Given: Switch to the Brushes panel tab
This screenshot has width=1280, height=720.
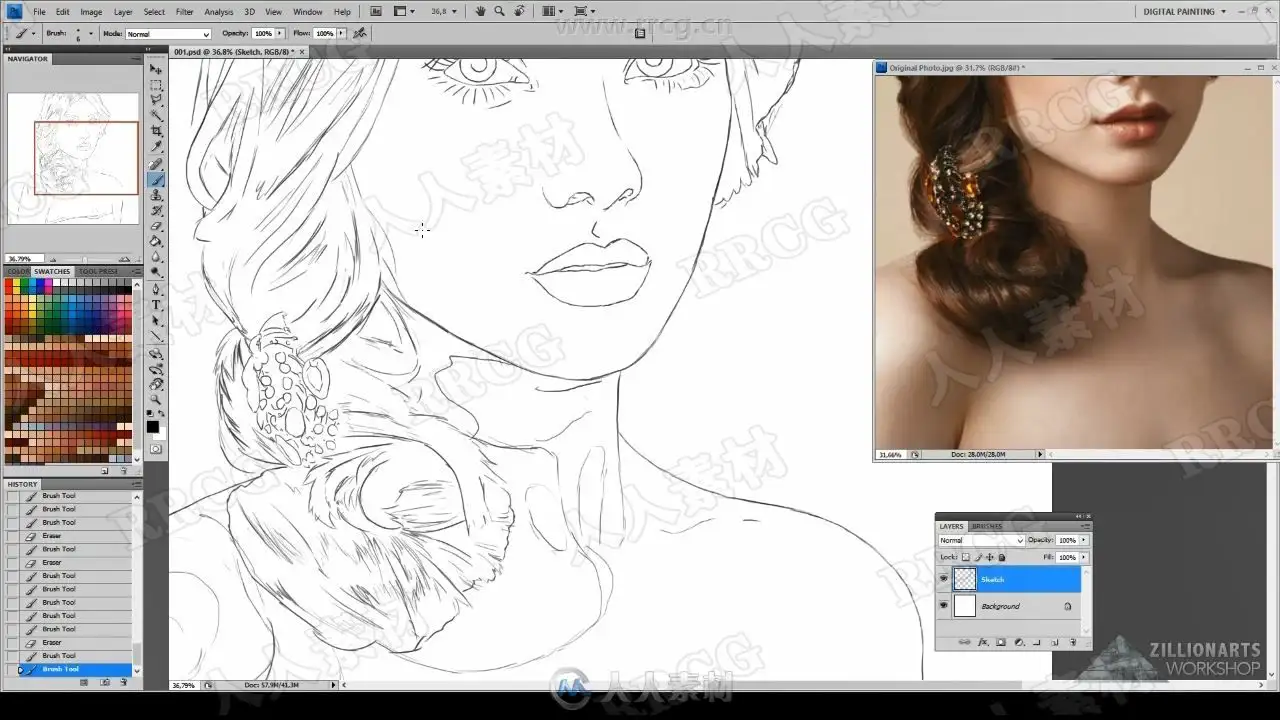Looking at the screenshot, I should tap(987, 526).
